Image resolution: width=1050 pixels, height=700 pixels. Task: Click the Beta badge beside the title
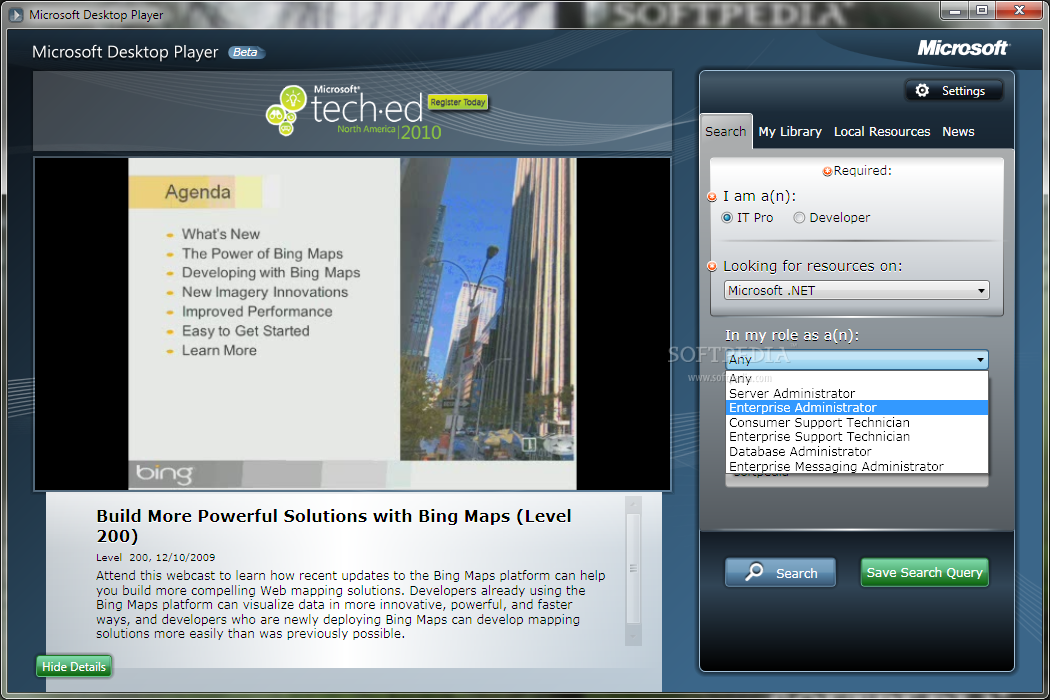(x=246, y=52)
